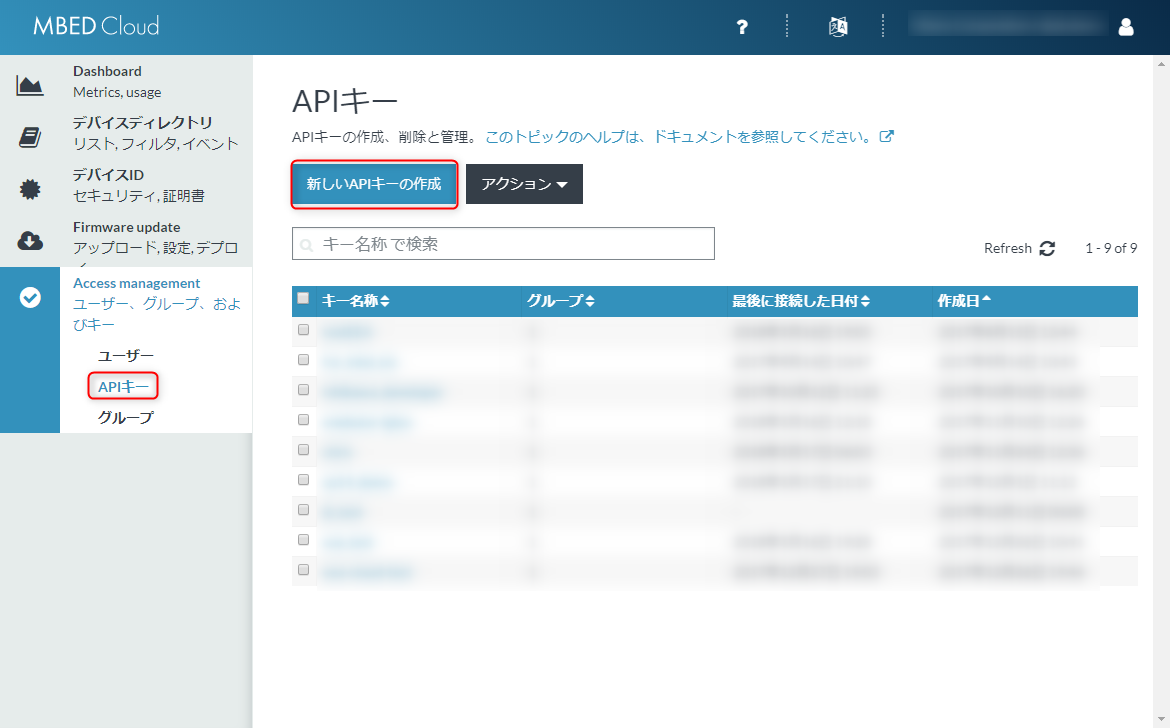Image resolution: width=1170 pixels, height=728 pixels.
Task: Expand the アクション dropdown button
Action: 524,184
